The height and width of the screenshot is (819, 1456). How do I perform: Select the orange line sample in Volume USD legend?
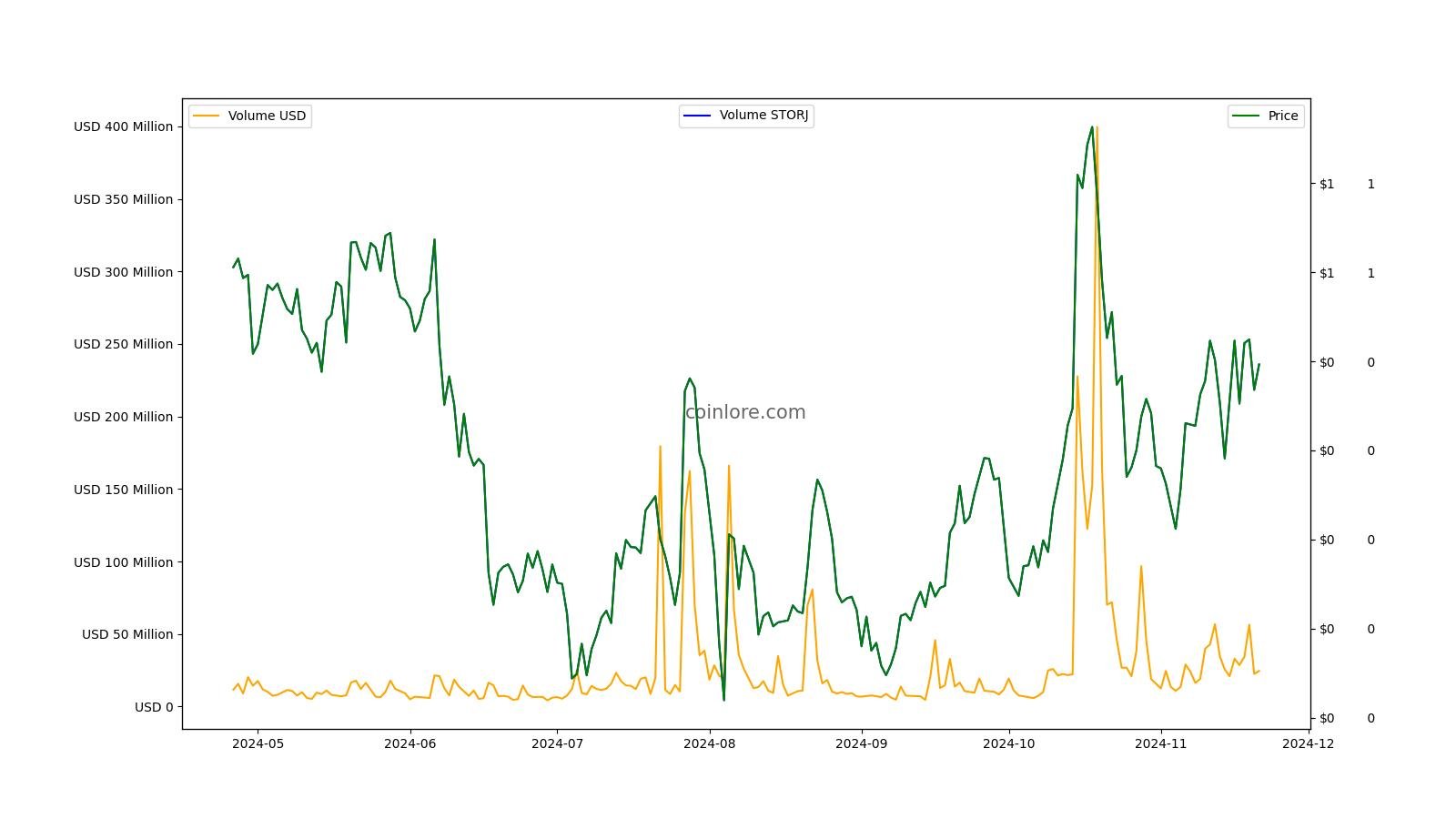pyautogui.click(x=207, y=116)
